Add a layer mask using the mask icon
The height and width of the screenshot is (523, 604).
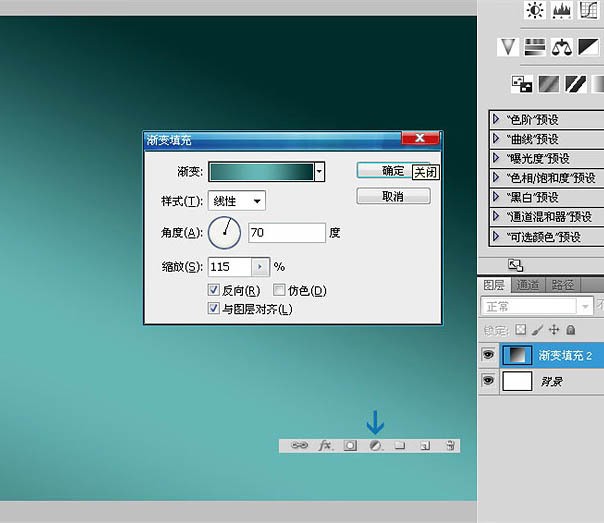click(x=350, y=446)
